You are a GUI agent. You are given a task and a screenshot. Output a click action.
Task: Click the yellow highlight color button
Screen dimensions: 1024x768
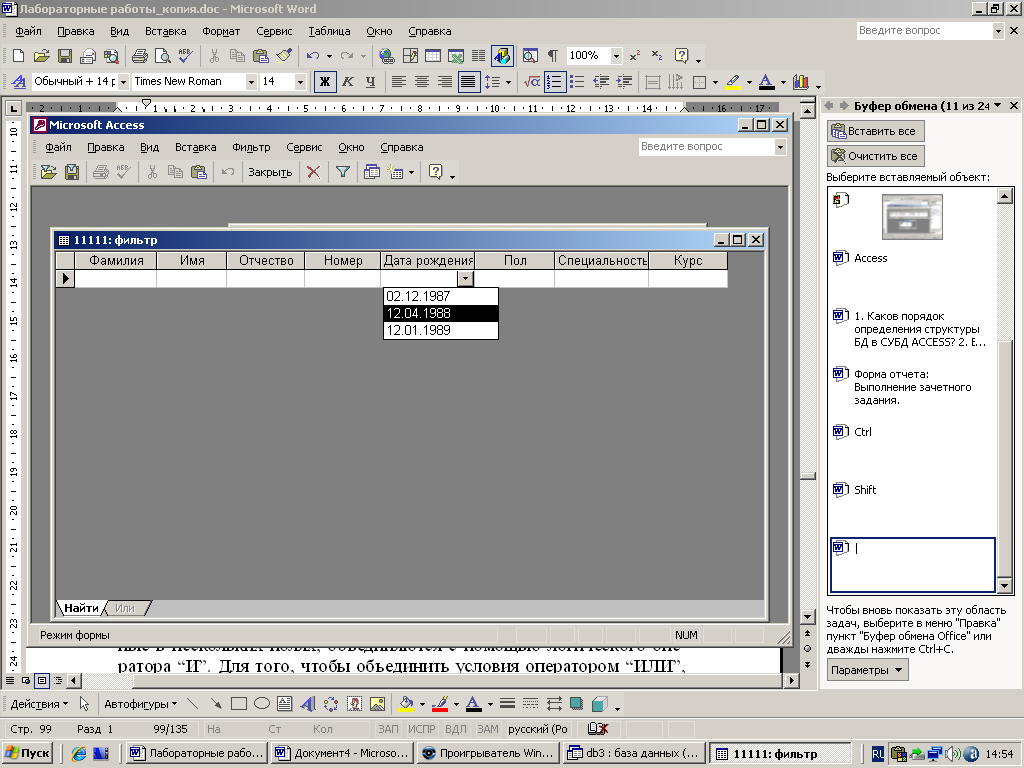733,82
